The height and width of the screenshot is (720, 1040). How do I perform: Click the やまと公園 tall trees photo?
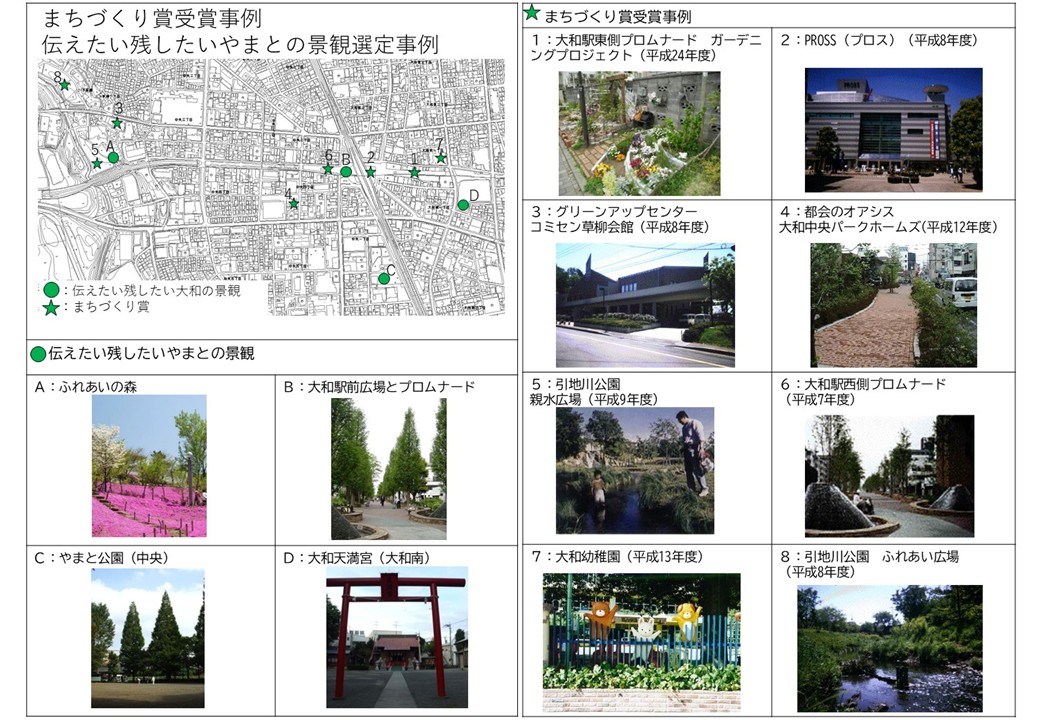[x=147, y=637]
